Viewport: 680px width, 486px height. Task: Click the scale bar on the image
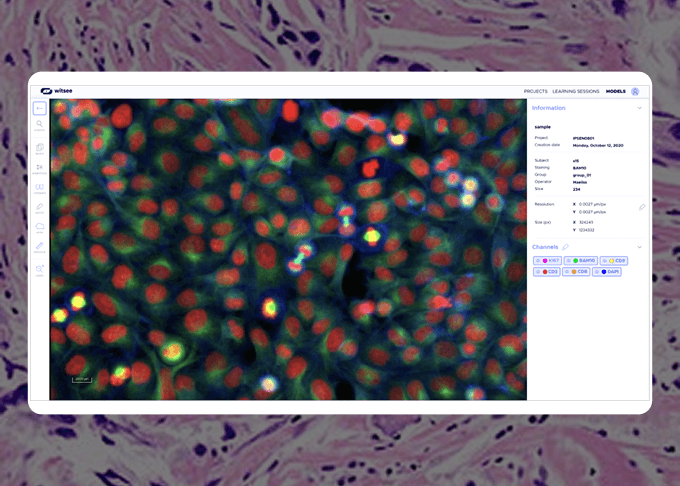pos(82,379)
